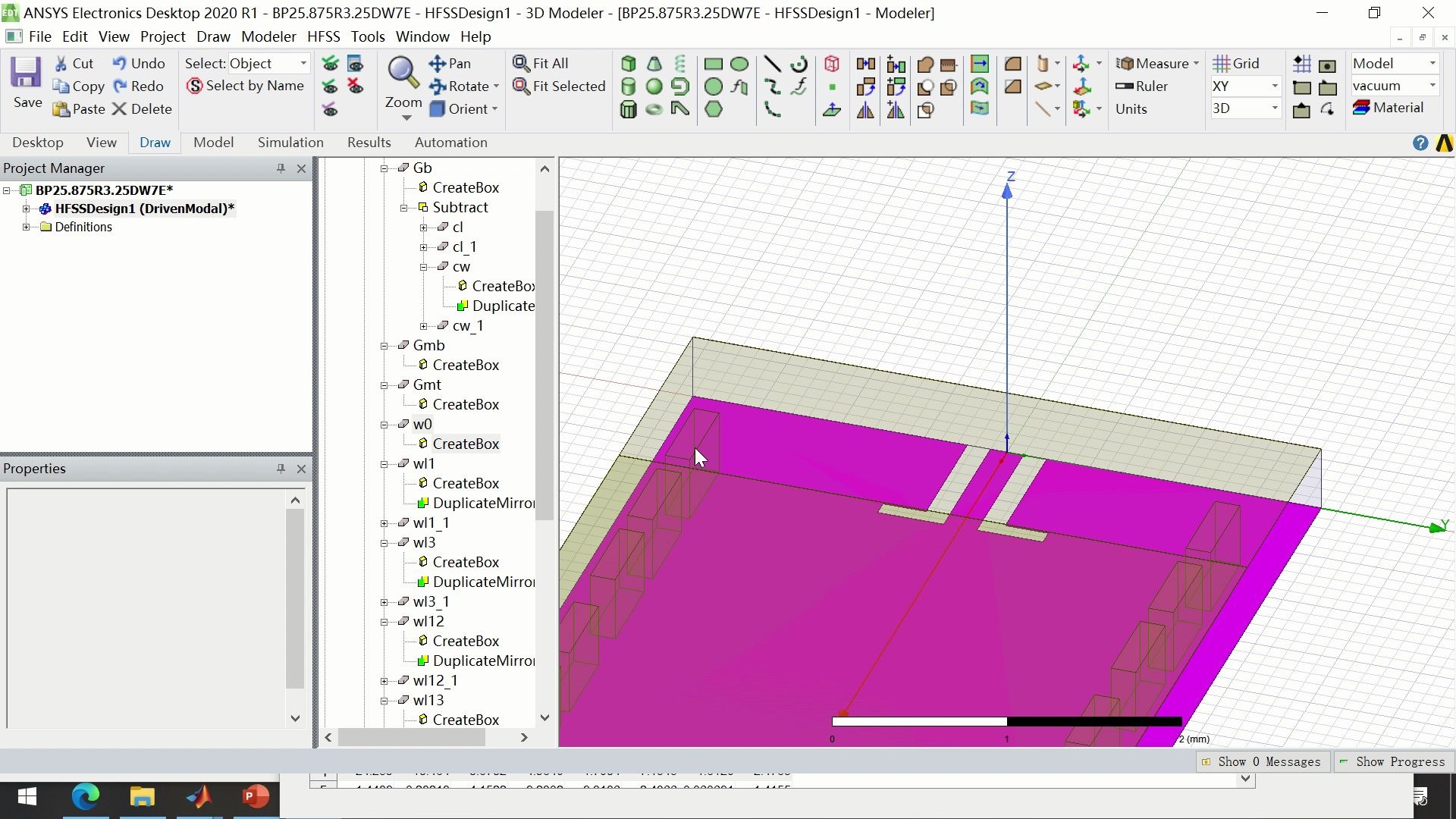Viewport: 1456px width, 819px height.
Task: Click the Show Progress button
Action: [1392, 761]
